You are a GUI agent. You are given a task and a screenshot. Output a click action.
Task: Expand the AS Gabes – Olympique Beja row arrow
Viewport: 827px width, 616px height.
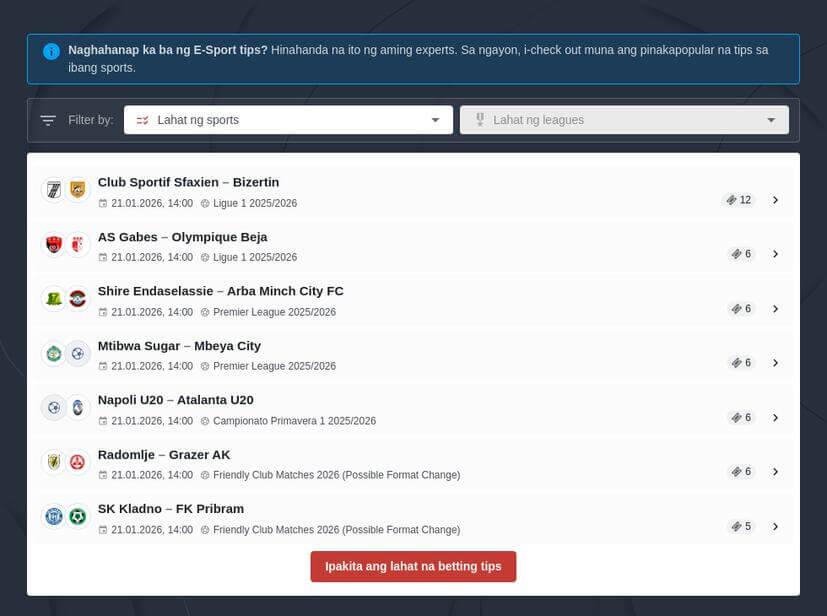coord(775,254)
